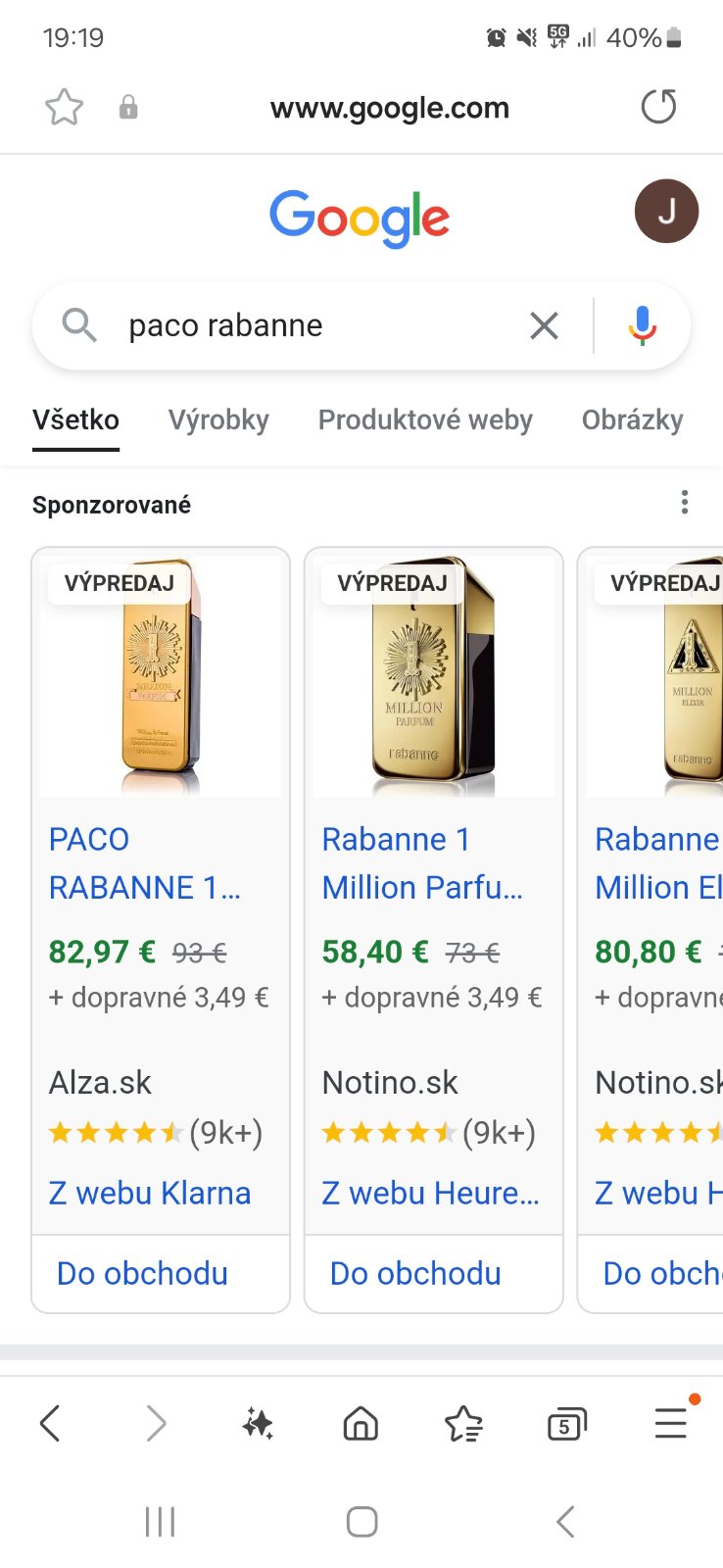723x1568 pixels.
Task: Open Rabanne 1 Million Parfum link
Action: click(421, 863)
